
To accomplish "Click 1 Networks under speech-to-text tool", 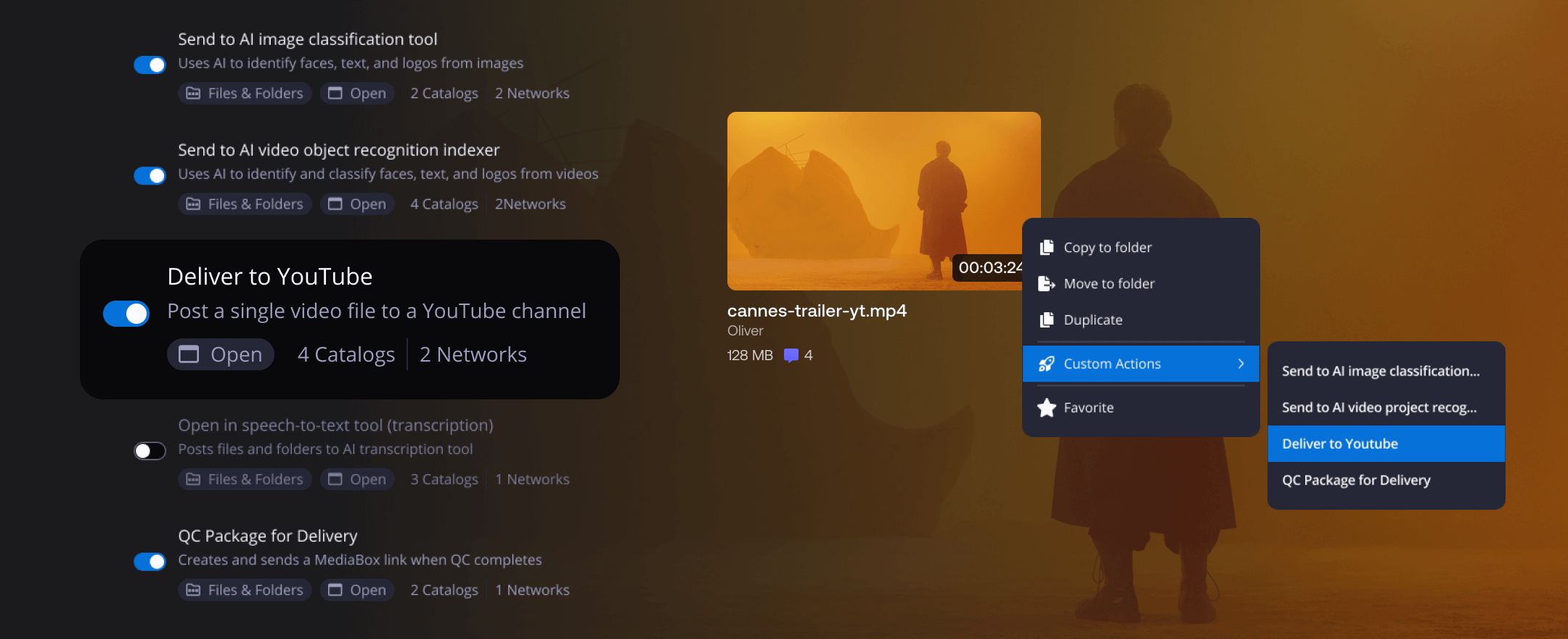I will pyautogui.click(x=532, y=479).
